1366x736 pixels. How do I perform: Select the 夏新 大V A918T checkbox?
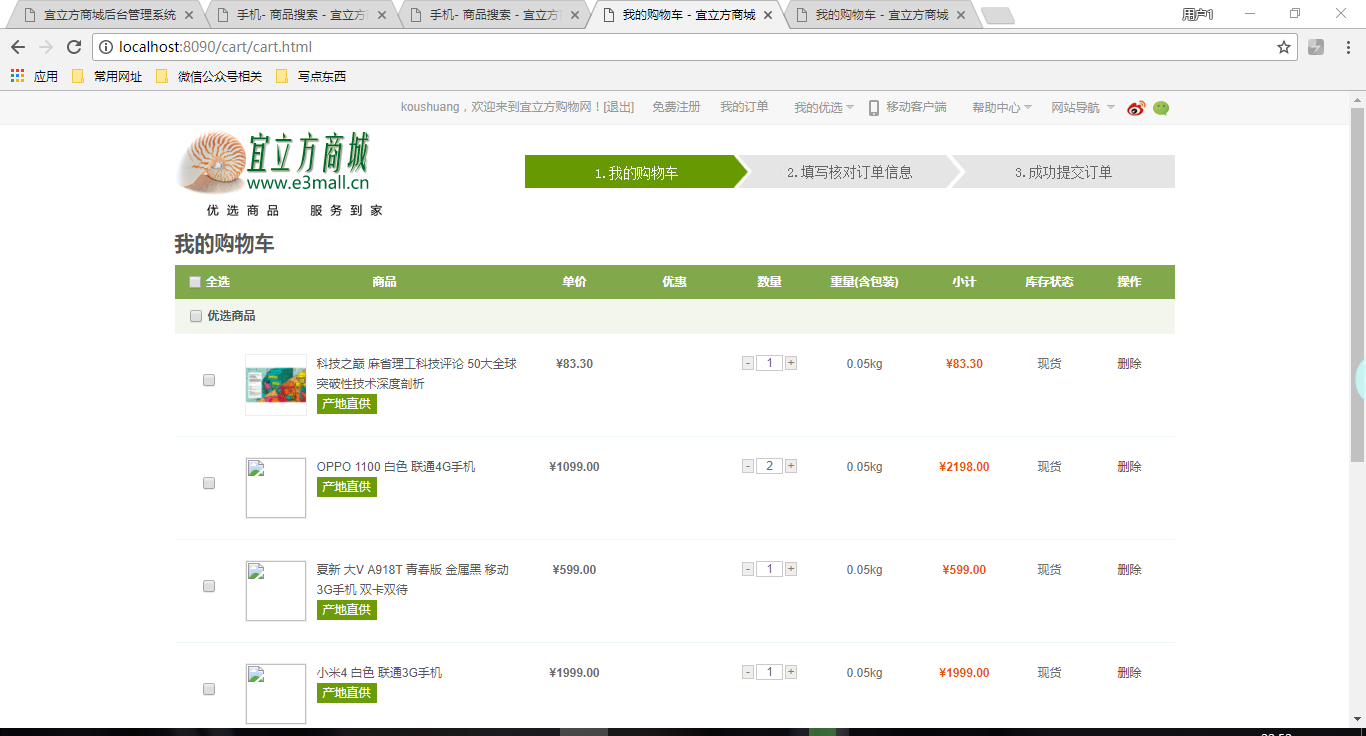click(209, 586)
